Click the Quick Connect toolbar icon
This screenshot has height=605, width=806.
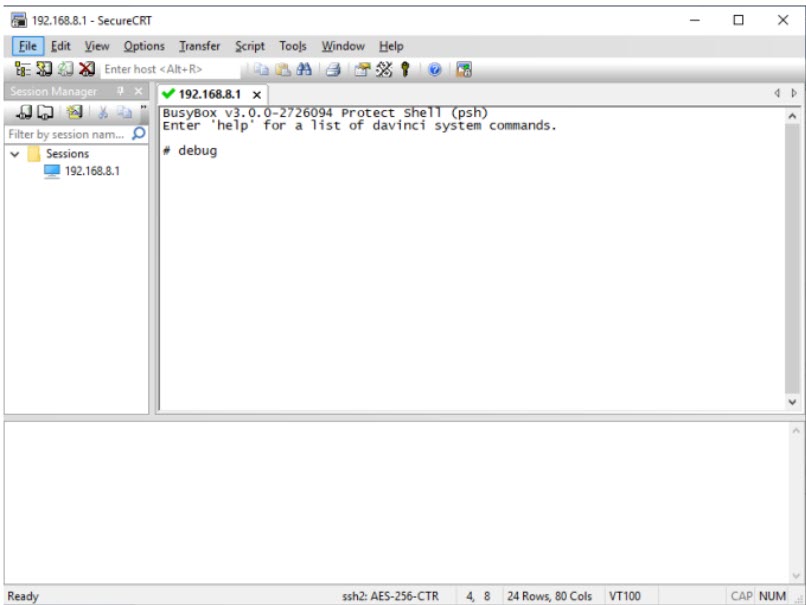coord(44,69)
